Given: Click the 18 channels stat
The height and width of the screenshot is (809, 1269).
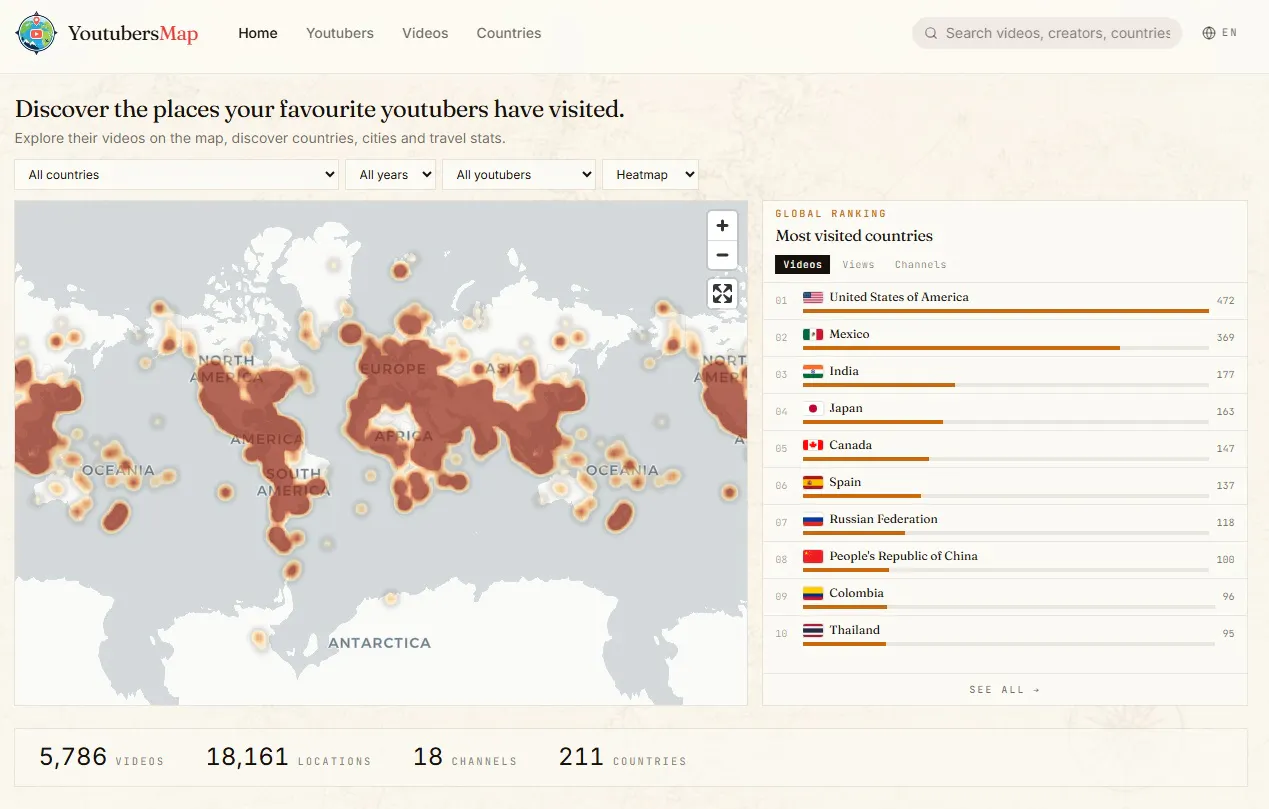Looking at the screenshot, I should [465, 757].
